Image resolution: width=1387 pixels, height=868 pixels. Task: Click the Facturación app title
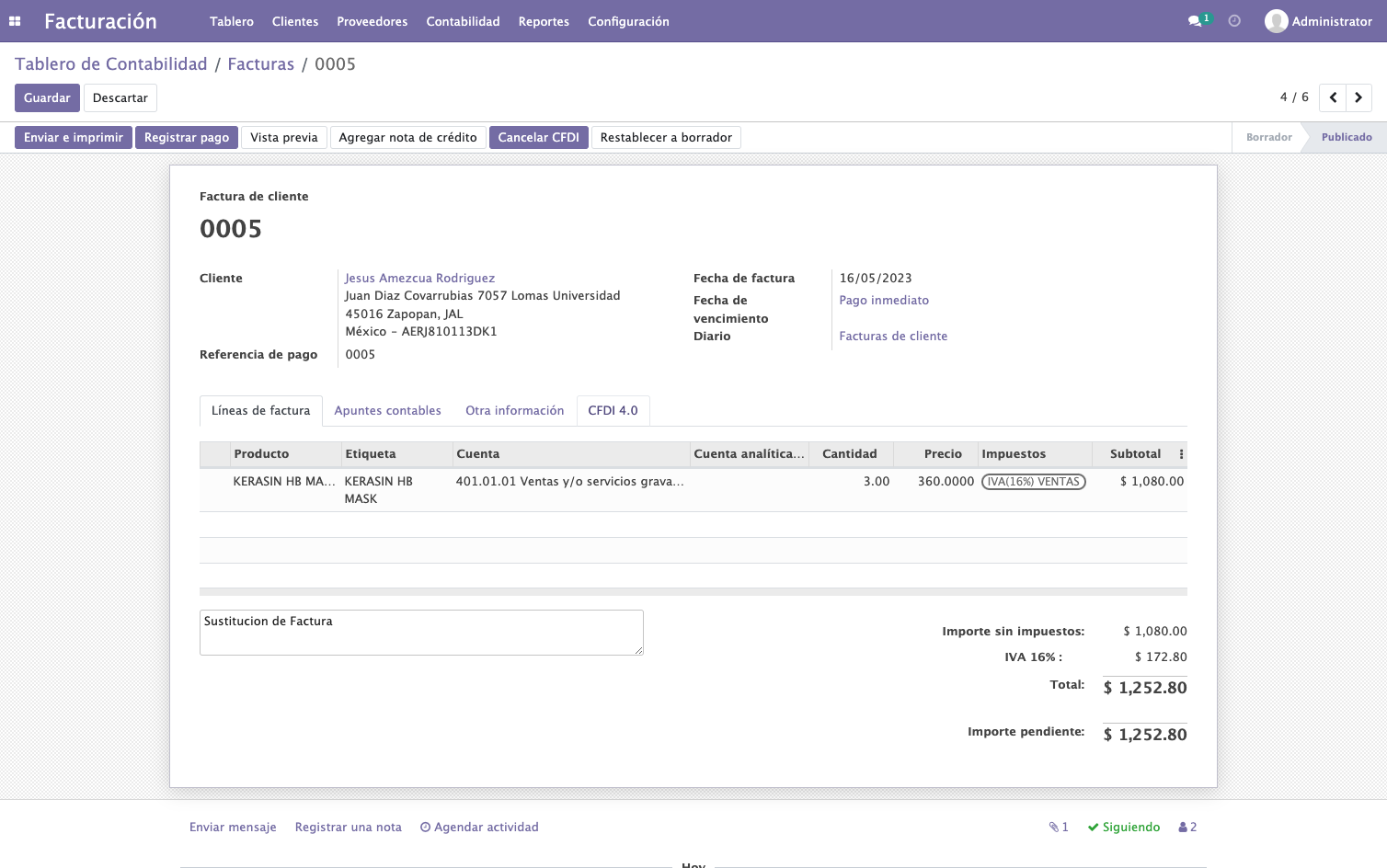[x=100, y=21]
